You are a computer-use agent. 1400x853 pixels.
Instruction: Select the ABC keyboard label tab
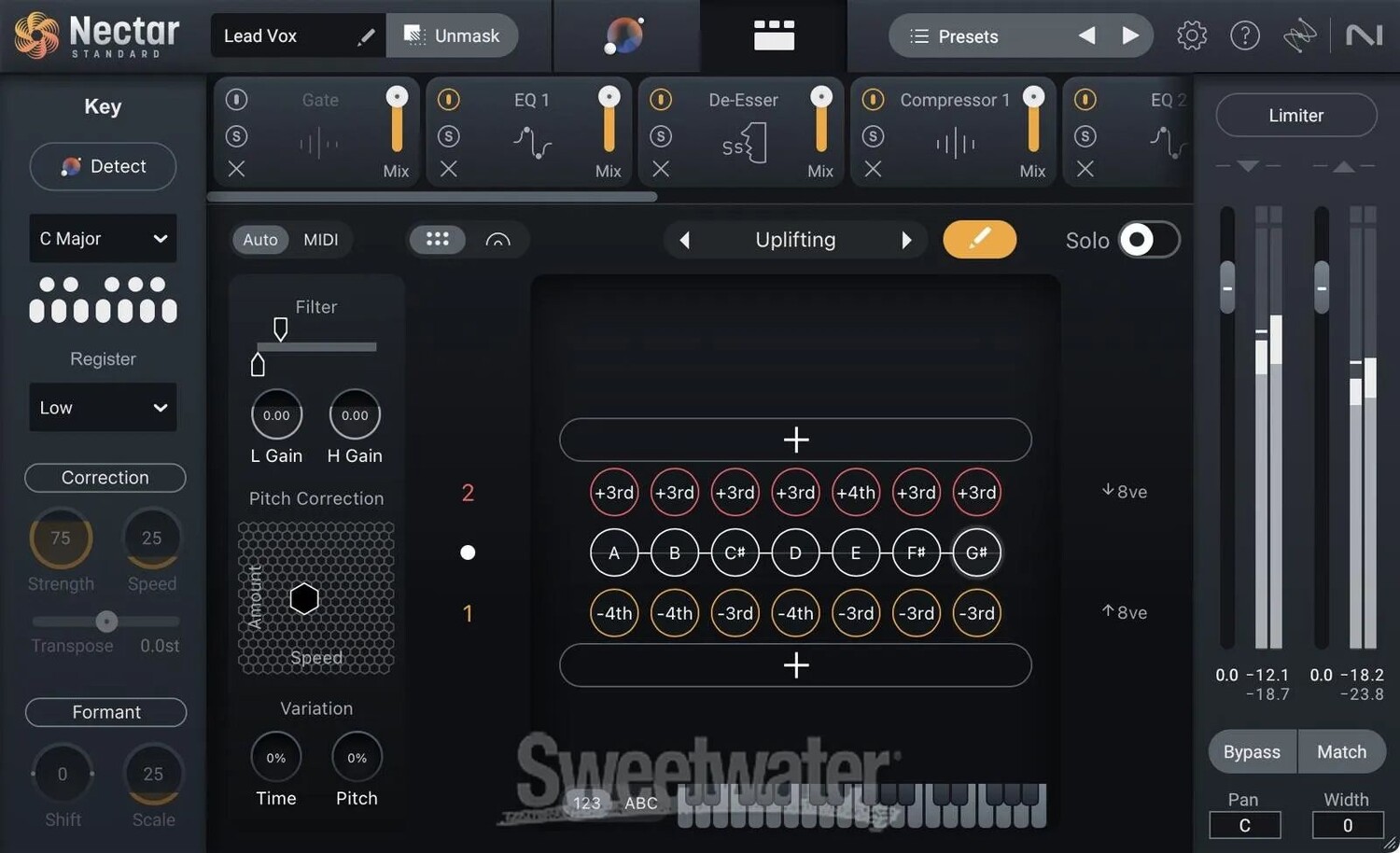[x=640, y=803]
